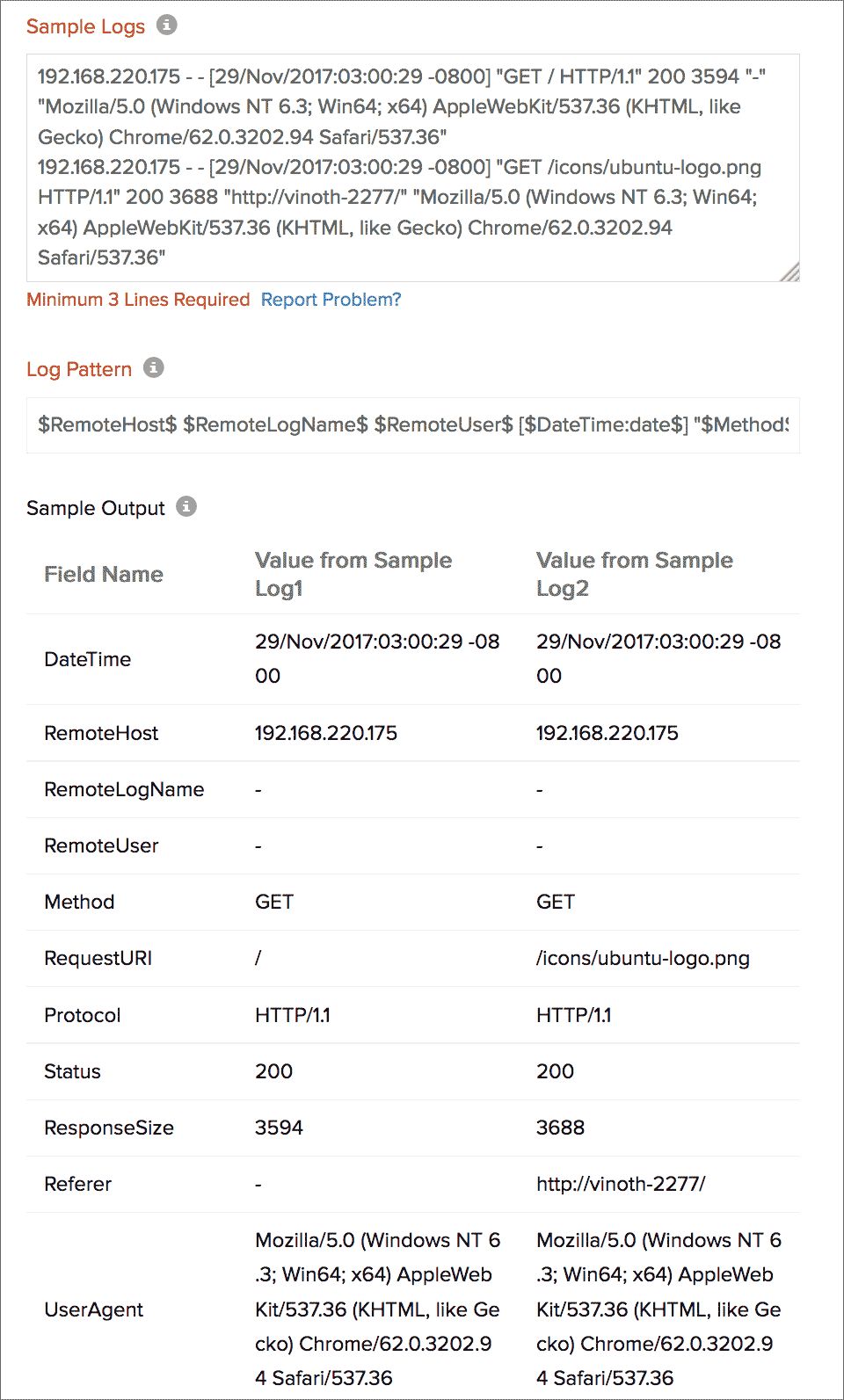Click the http://vinoth-2277/ Referer value

621,1185
